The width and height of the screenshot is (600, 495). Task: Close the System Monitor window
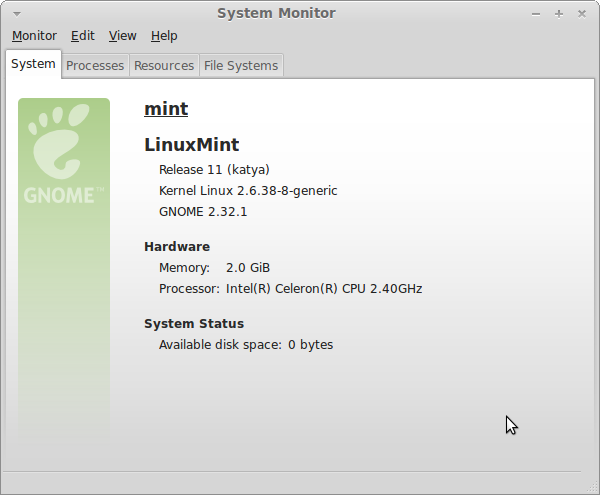tap(582, 14)
